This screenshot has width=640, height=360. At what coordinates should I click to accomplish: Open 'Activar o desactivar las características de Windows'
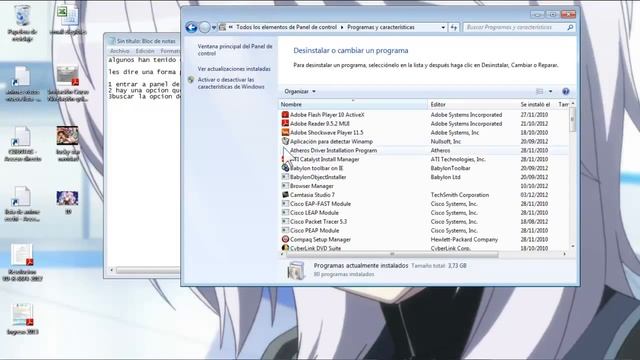click(x=231, y=83)
